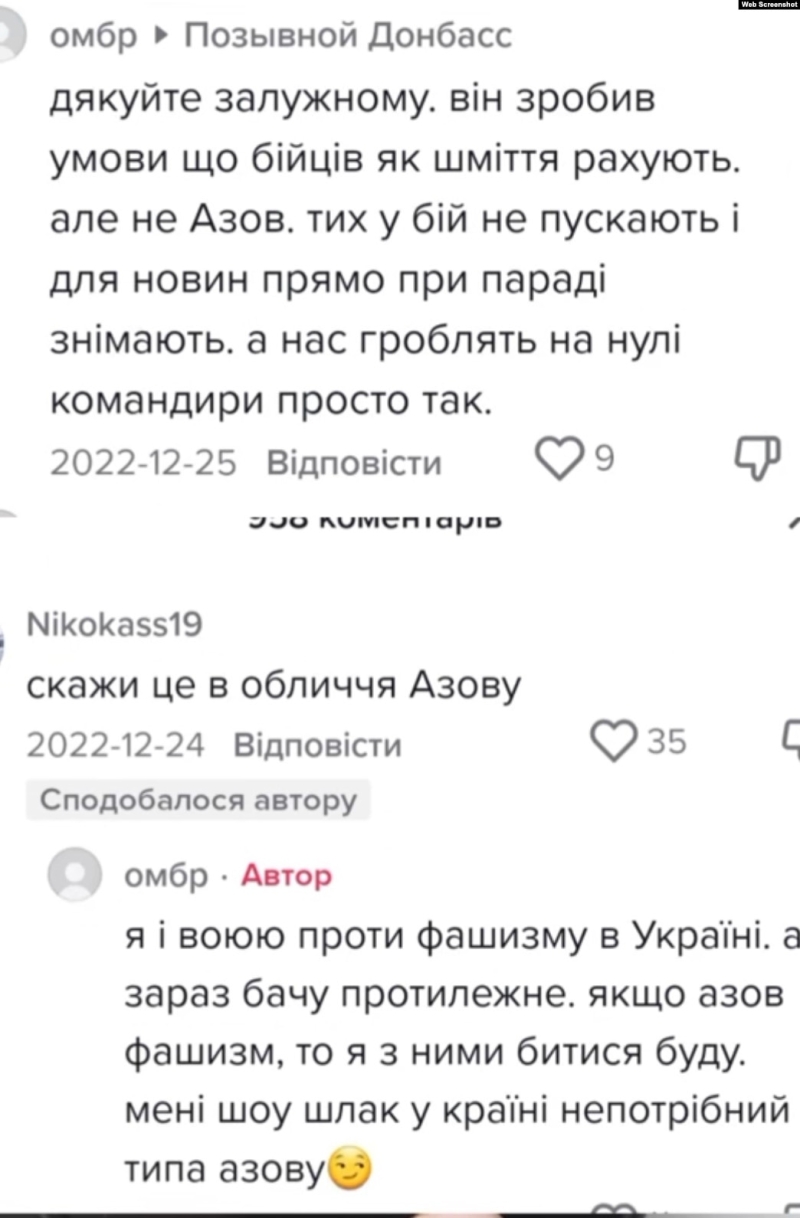Select the text скажи це в обличчя Азову

point(273,685)
